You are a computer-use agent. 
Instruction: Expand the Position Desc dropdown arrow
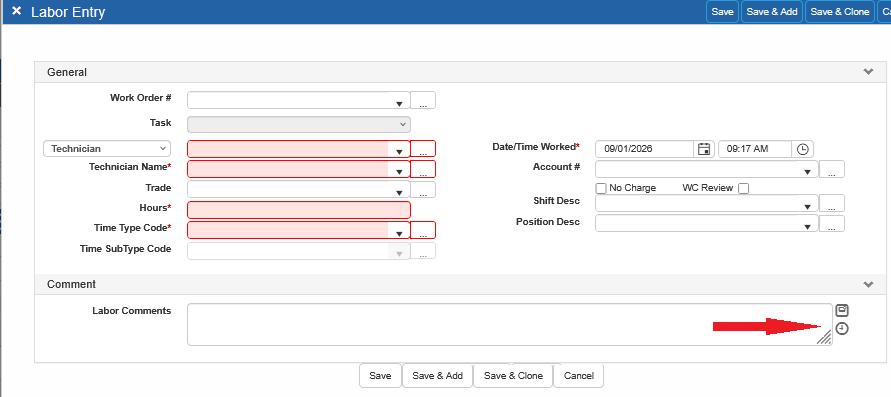click(x=807, y=227)
